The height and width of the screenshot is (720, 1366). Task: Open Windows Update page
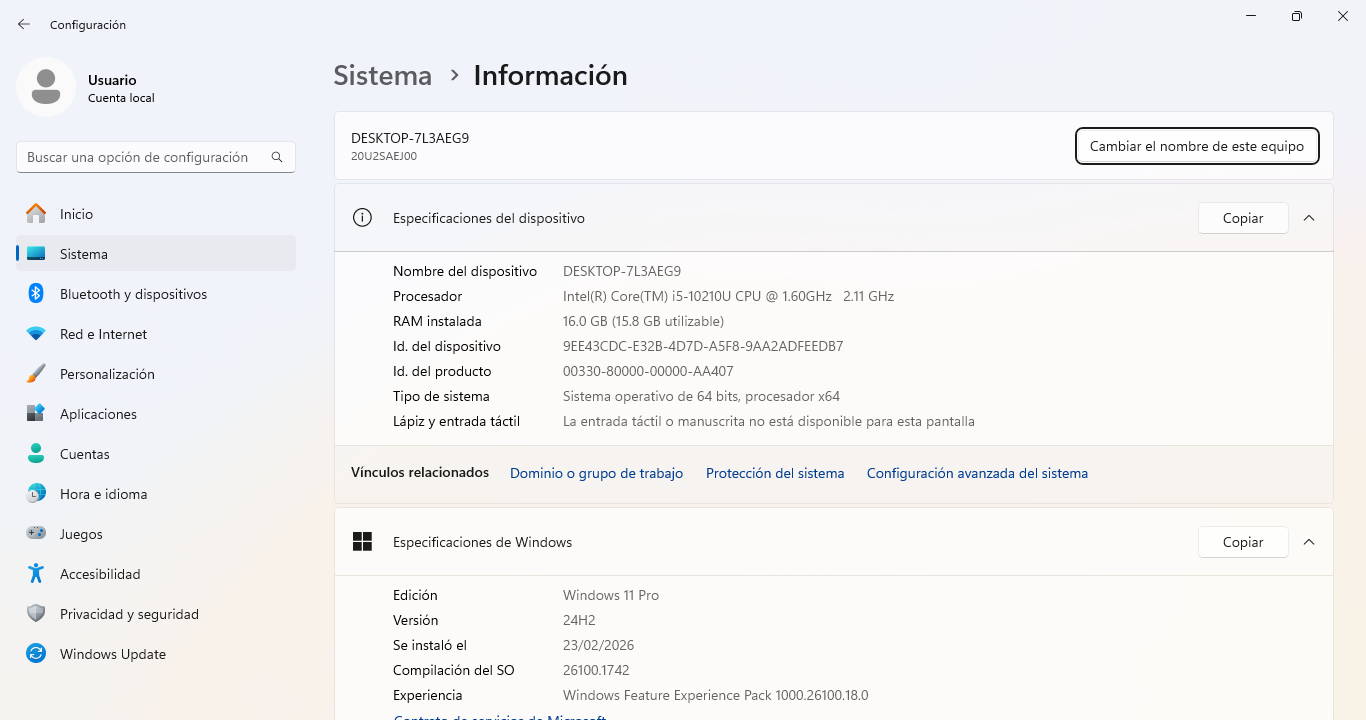pos(156,654)
